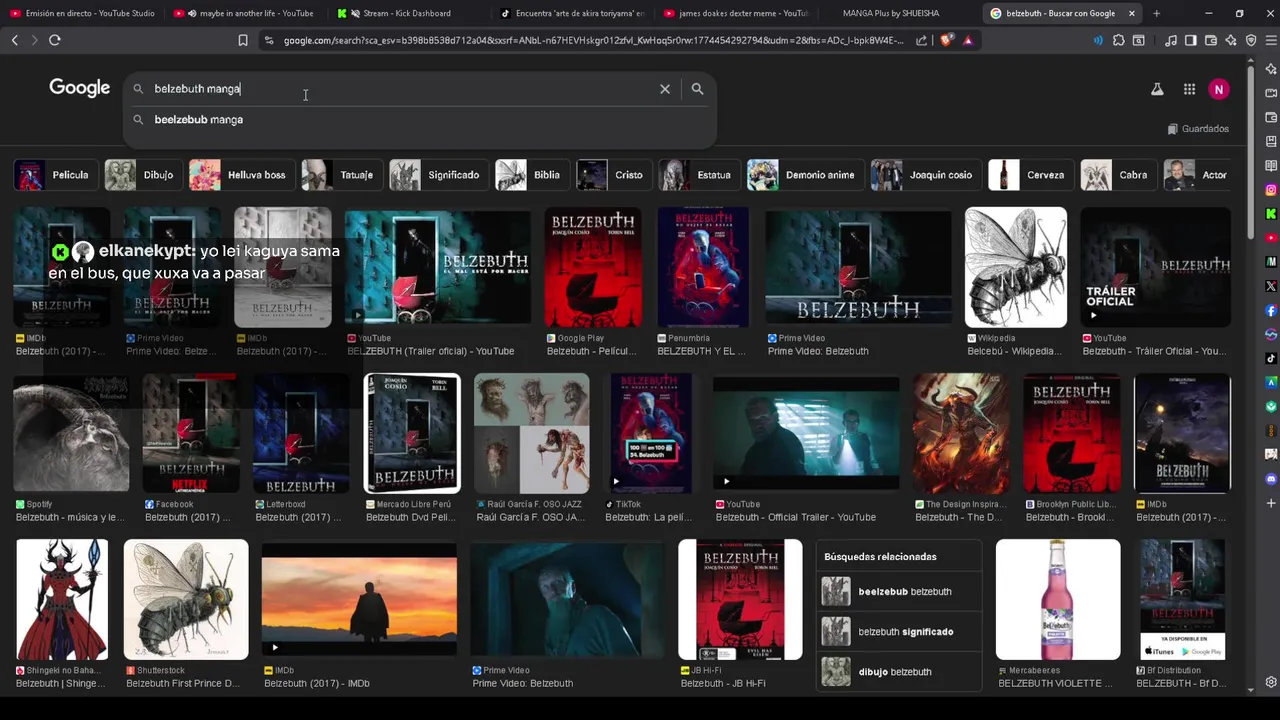Viewport: 1280px width, 720px height.
Task: Switch to 'arte de akira toriyama' TikTok tab
Action: [571, 13]
